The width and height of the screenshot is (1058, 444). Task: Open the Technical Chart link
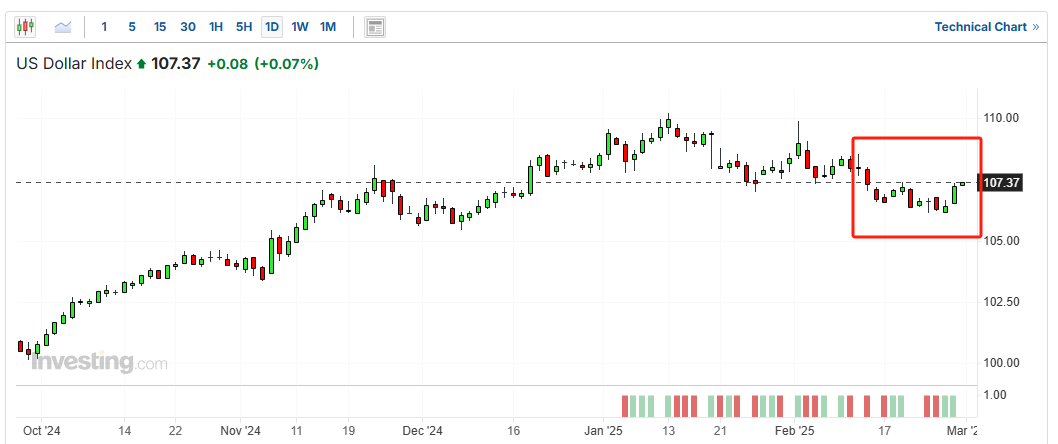click(980, 27)
